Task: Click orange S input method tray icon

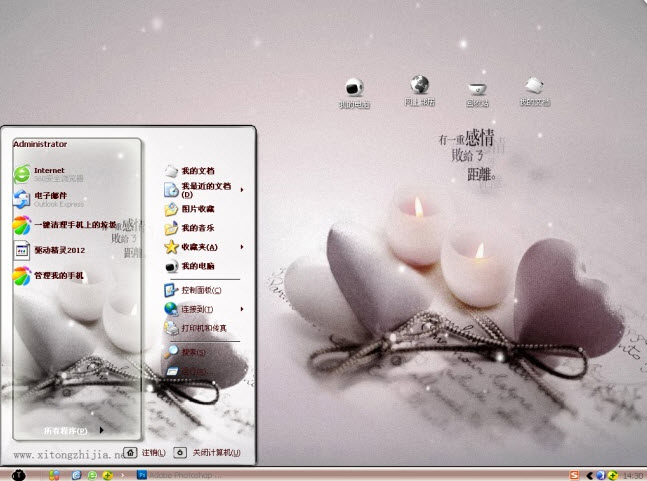Action: 574,475
